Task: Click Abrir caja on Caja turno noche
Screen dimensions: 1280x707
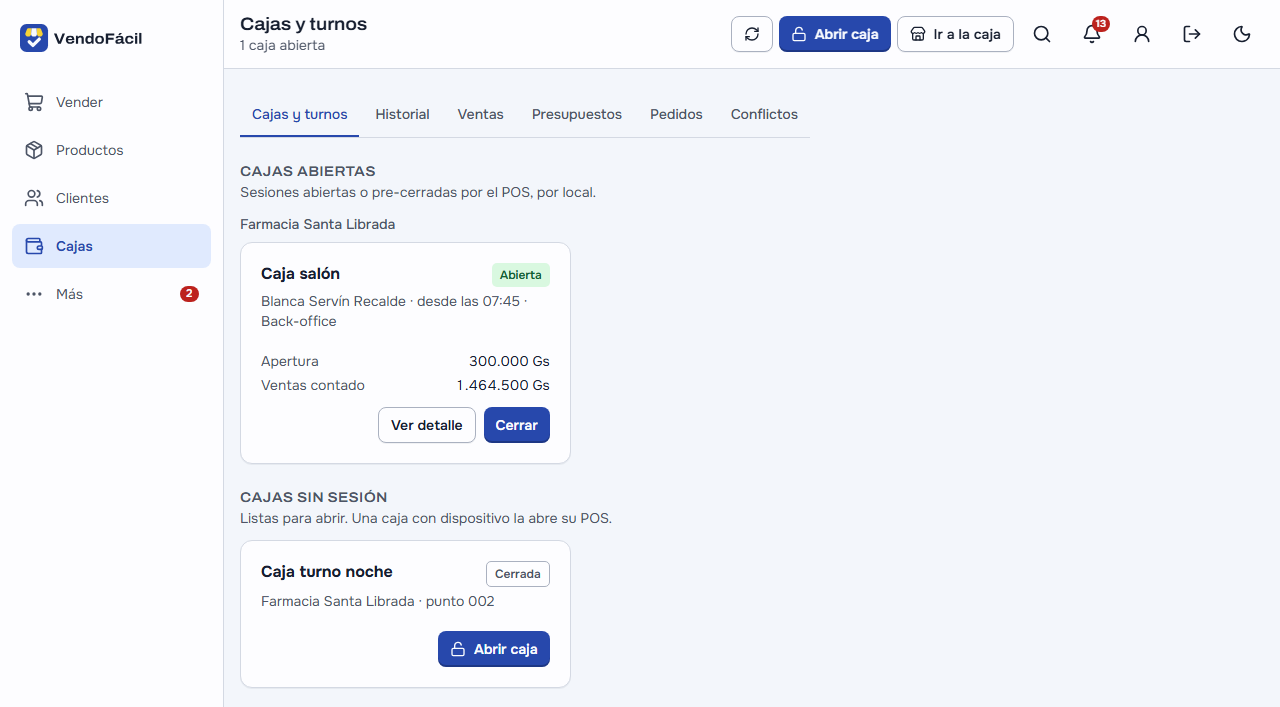Action: tap(494, 649)
